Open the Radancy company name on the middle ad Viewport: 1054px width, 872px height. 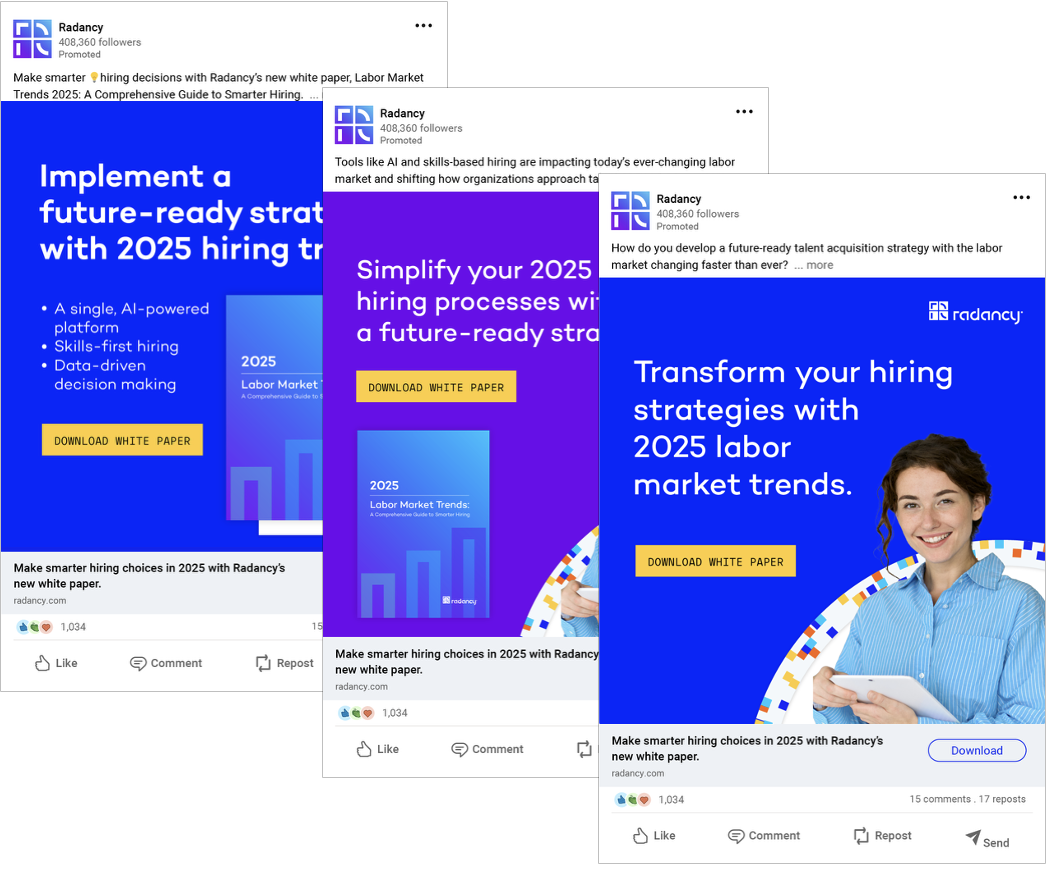click(402, 113)
